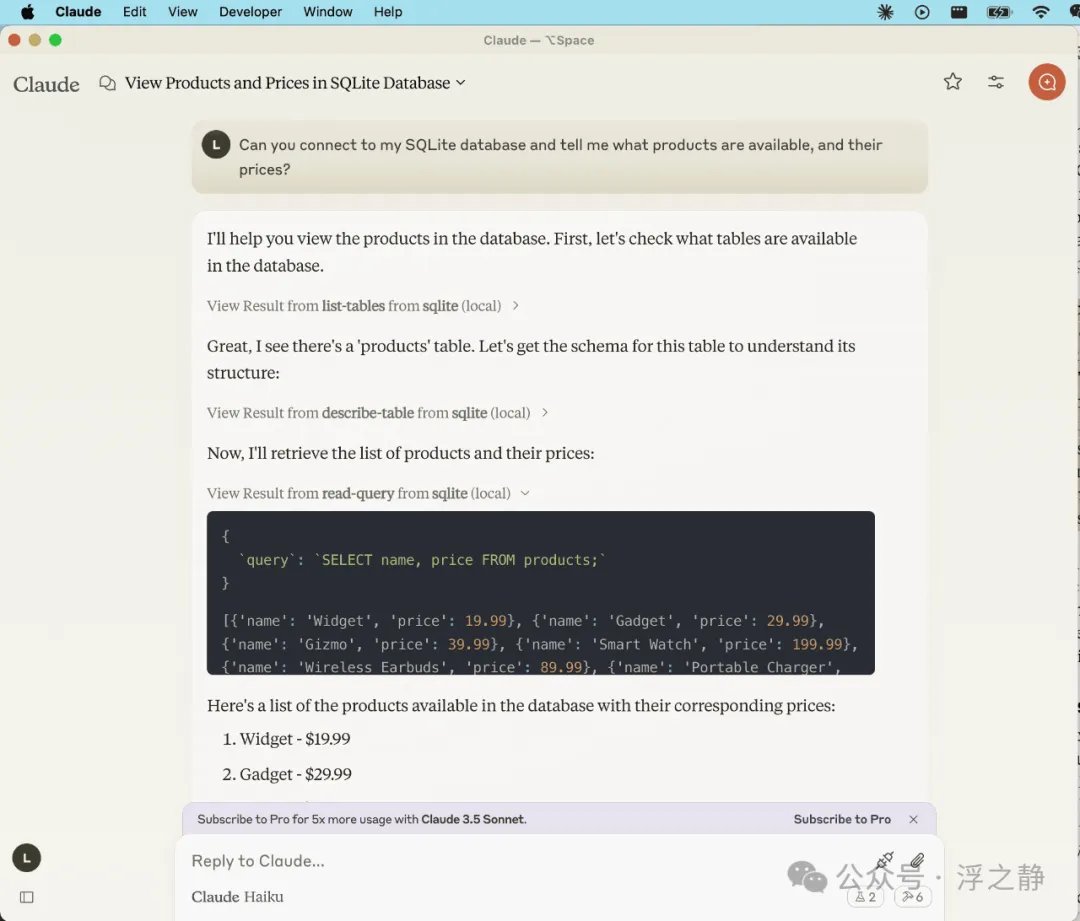
Task: Open the Edit menu
Action: click(x=134, y=12)
